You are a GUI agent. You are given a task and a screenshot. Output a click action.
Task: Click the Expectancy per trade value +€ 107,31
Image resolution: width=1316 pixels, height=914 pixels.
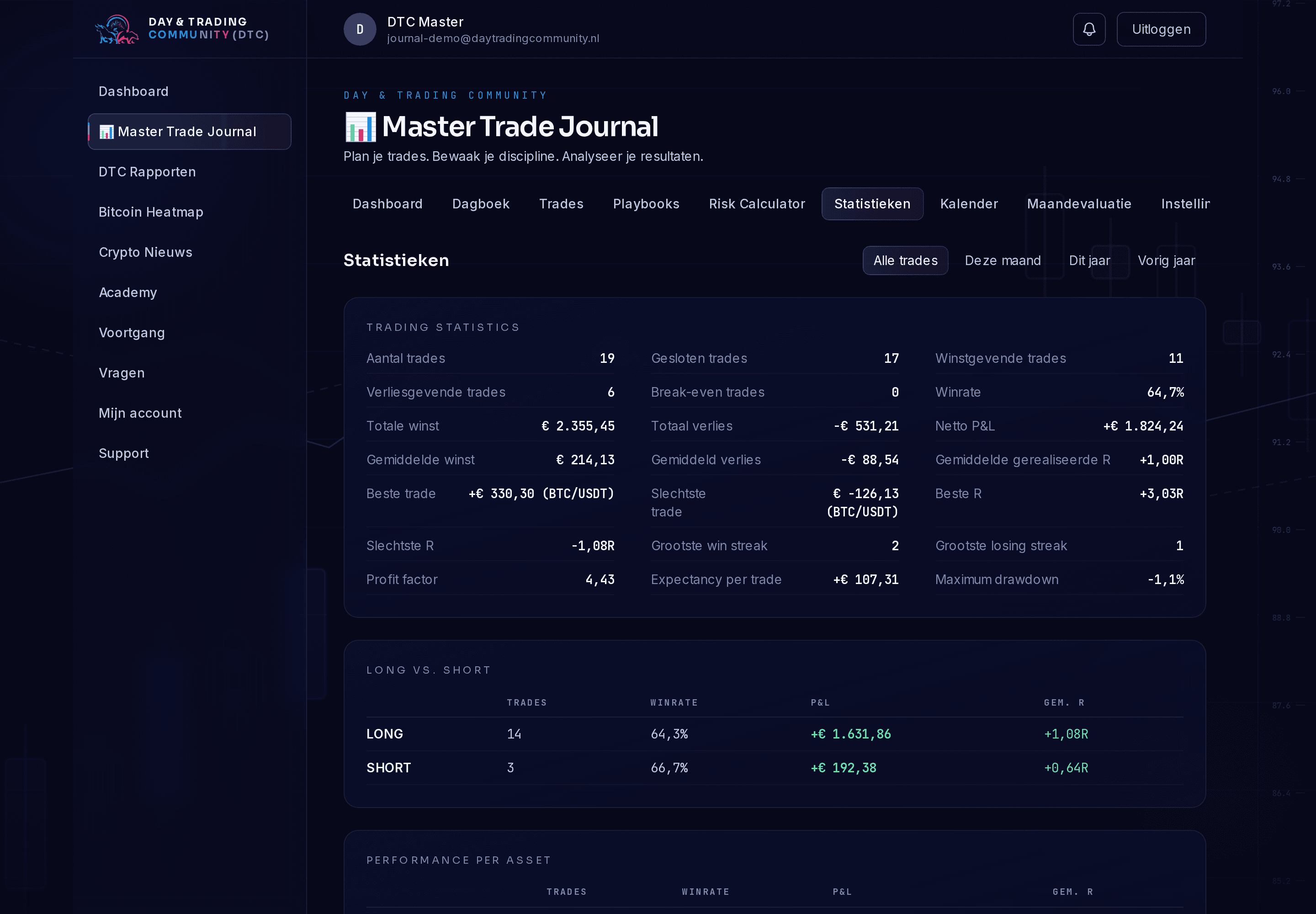866,579
